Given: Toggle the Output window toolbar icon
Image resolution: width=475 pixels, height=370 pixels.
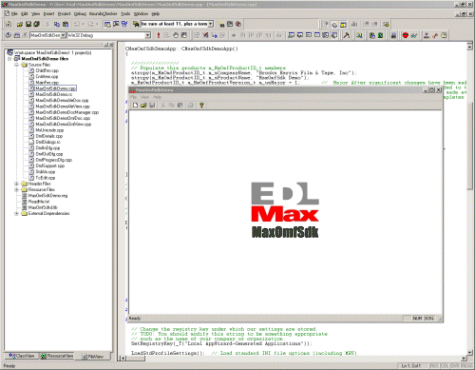Looking at the screenshot, I should coord(116,24).
